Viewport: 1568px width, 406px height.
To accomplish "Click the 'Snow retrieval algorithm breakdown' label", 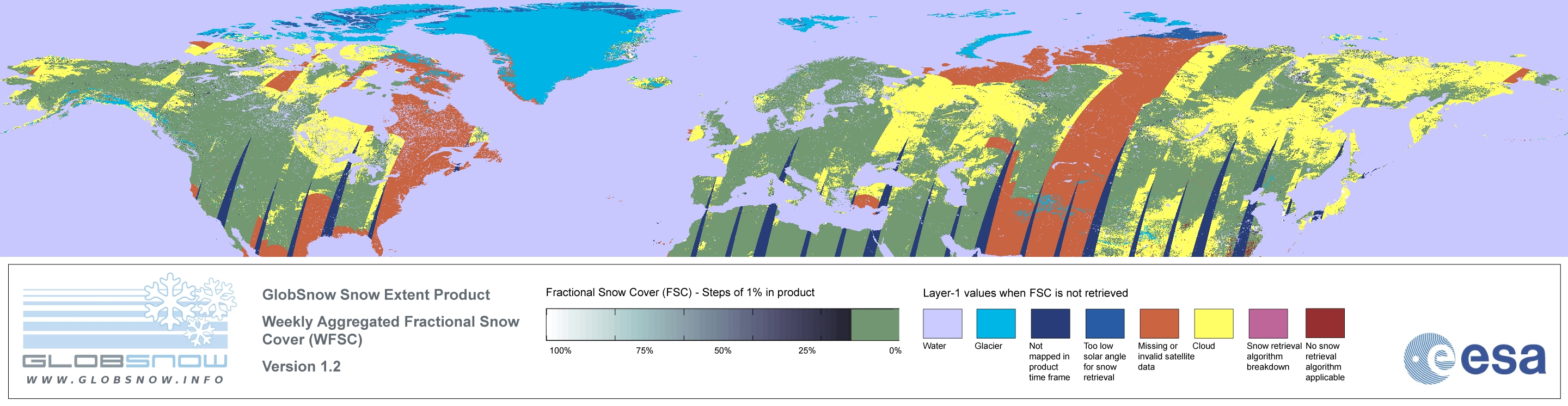I will (1273, 356).
